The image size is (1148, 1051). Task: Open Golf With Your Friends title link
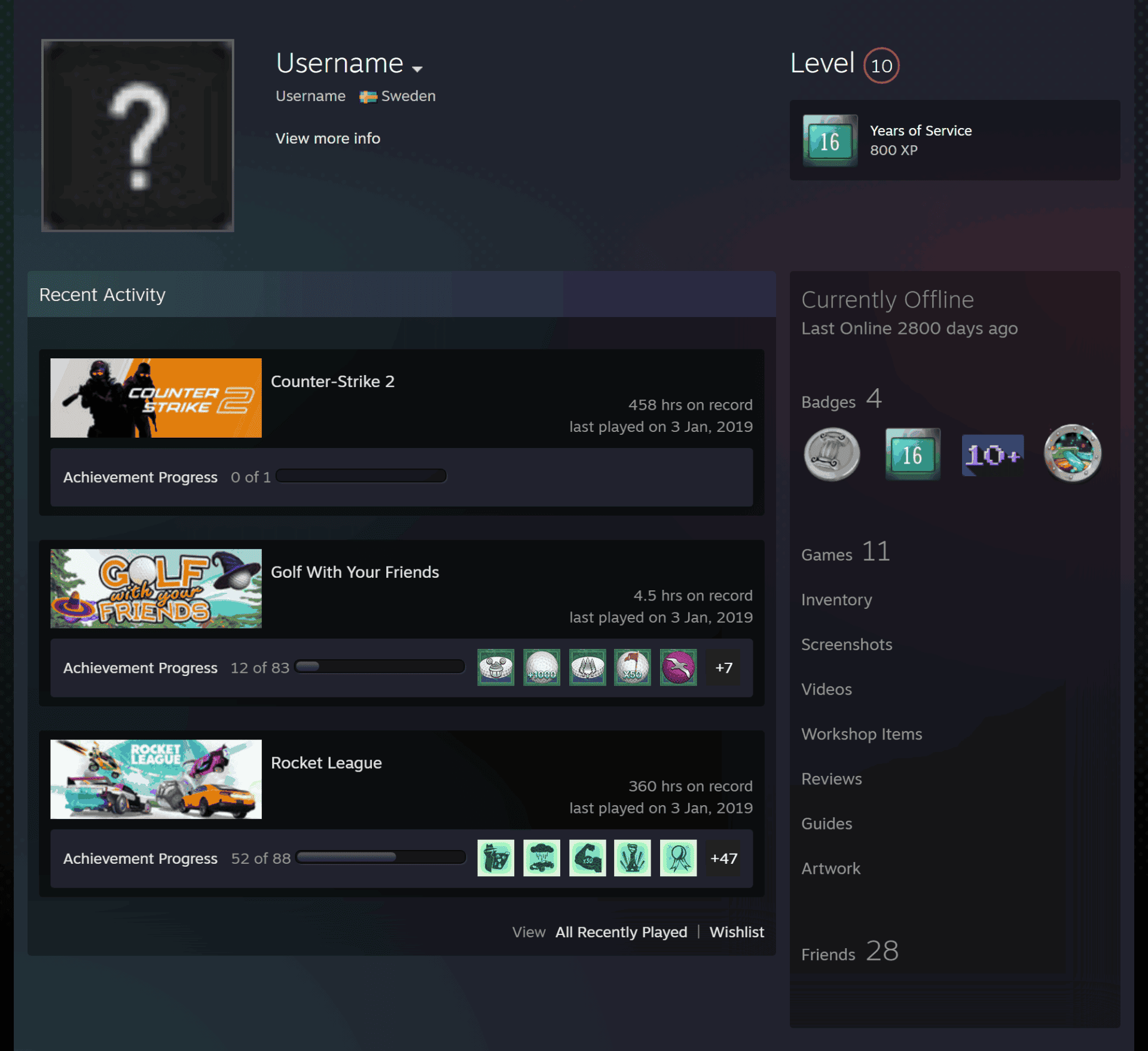355,572
